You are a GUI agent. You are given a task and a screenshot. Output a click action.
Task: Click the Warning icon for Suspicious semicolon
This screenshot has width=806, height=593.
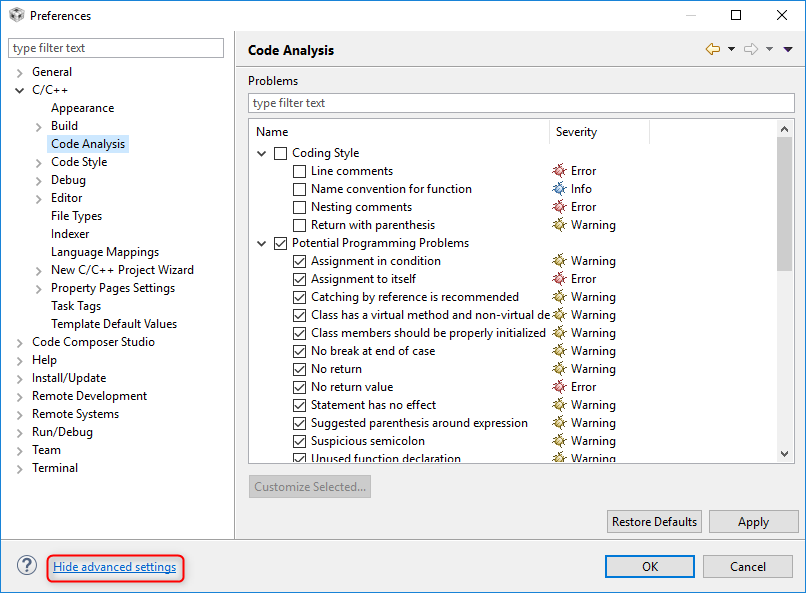click(560, 441)
